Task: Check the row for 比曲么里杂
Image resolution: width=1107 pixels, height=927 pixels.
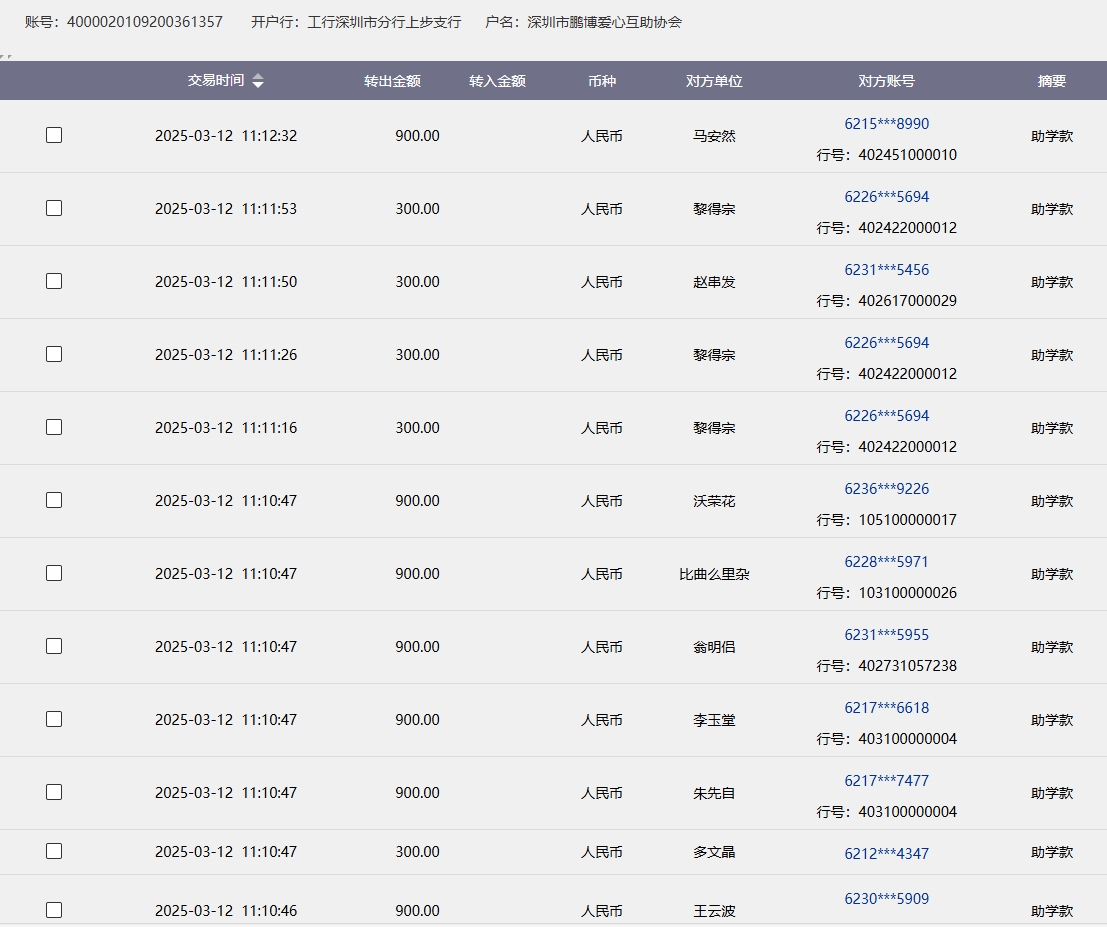Action: tap(54, 573)
